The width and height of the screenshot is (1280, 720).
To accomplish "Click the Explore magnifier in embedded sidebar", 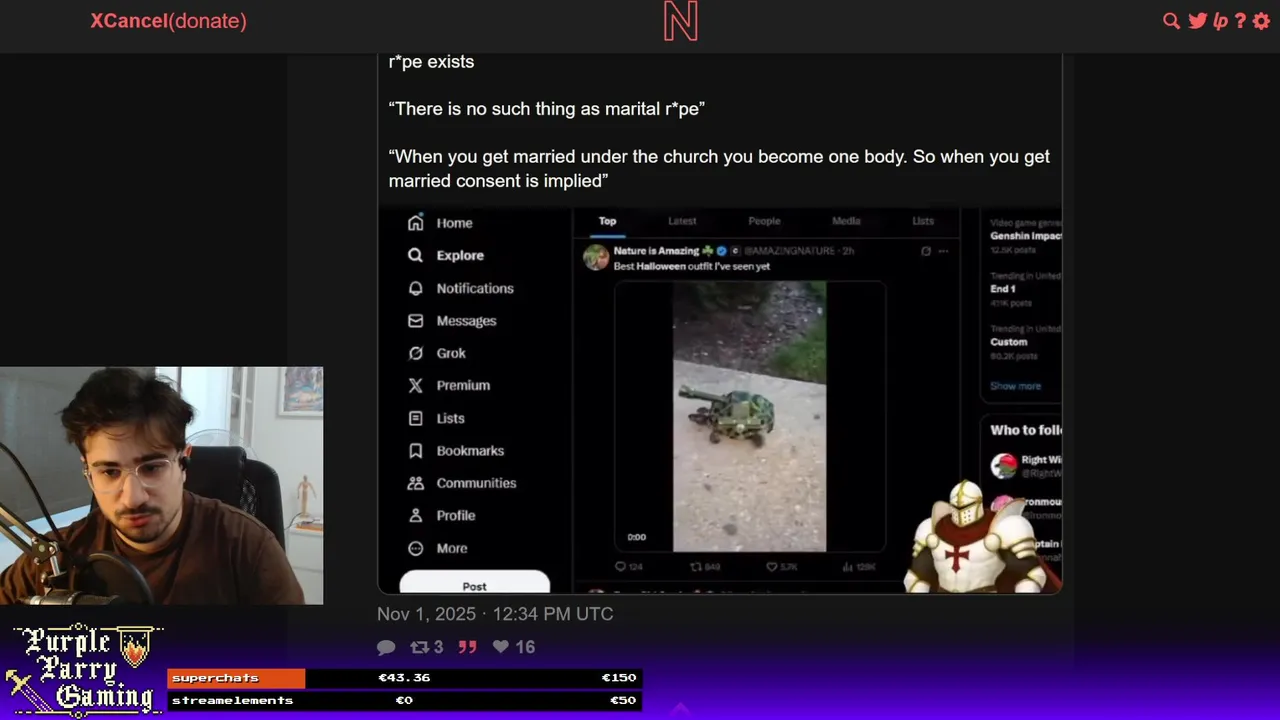I will (x=415, y=255).
